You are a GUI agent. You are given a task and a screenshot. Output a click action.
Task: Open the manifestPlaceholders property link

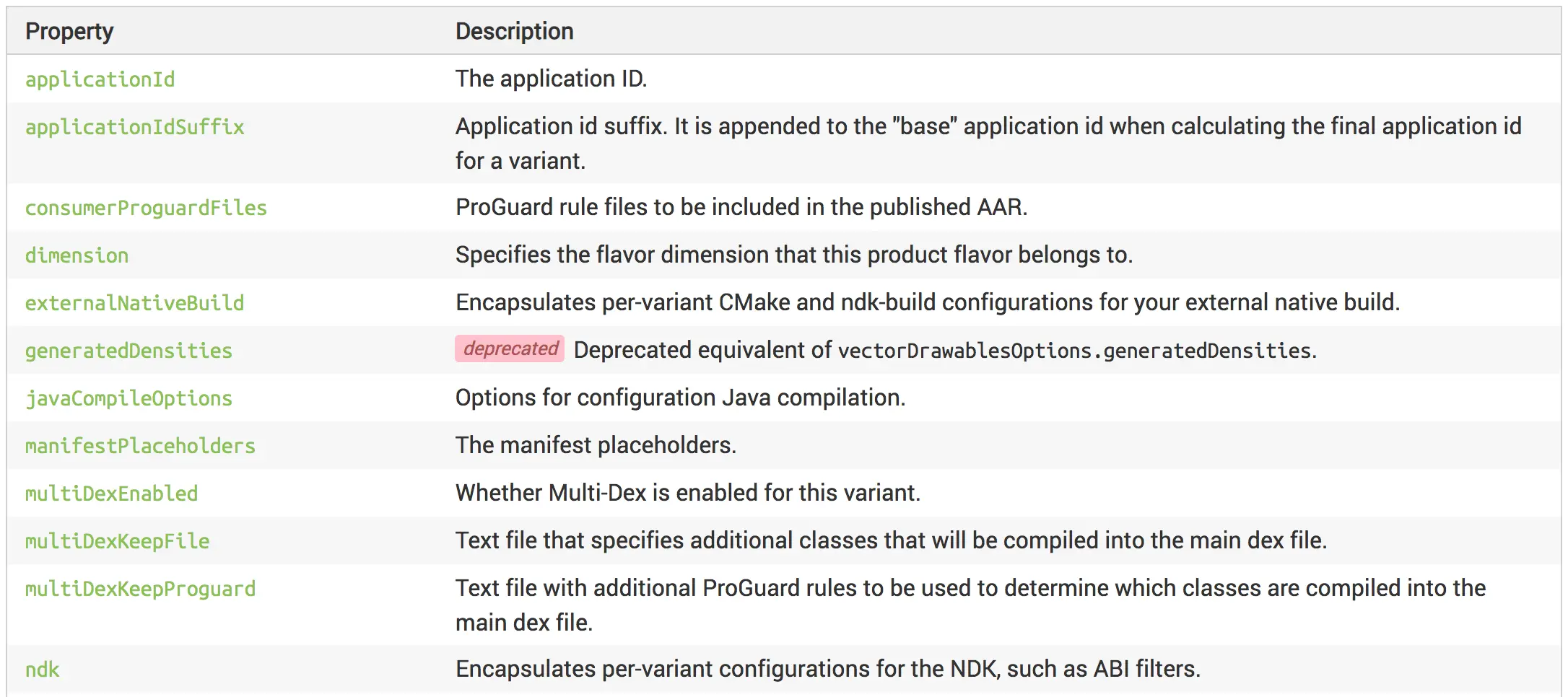pyautogui.click(x=141, y=446)
